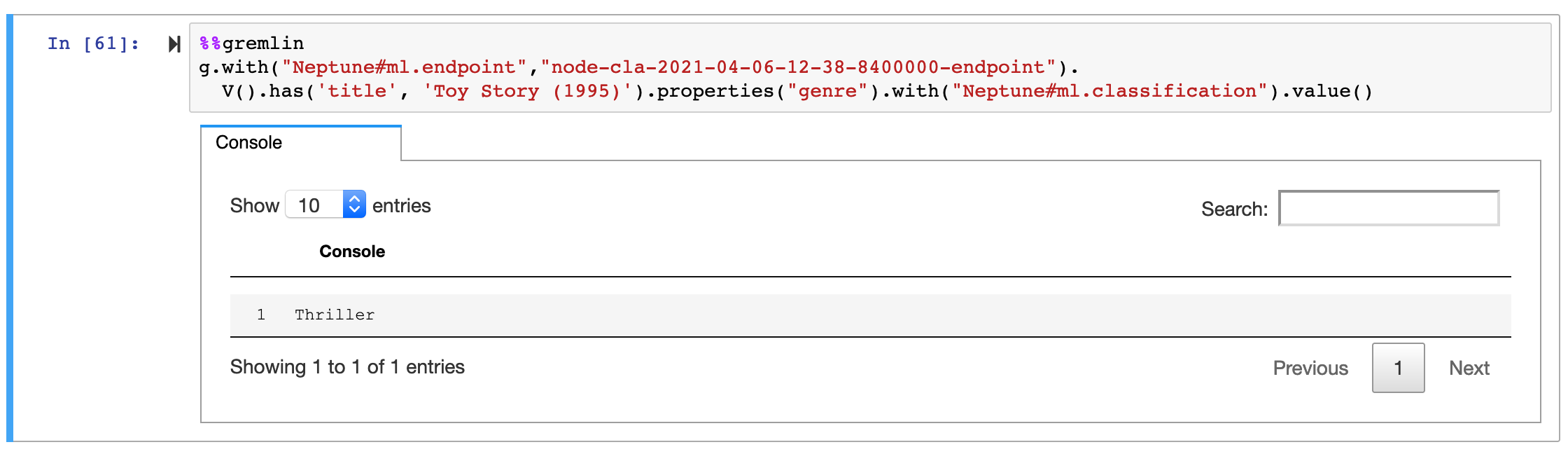Click the Previous pagination control
The width and height of the screenshot is (1568, 454).
(1310, 367)
